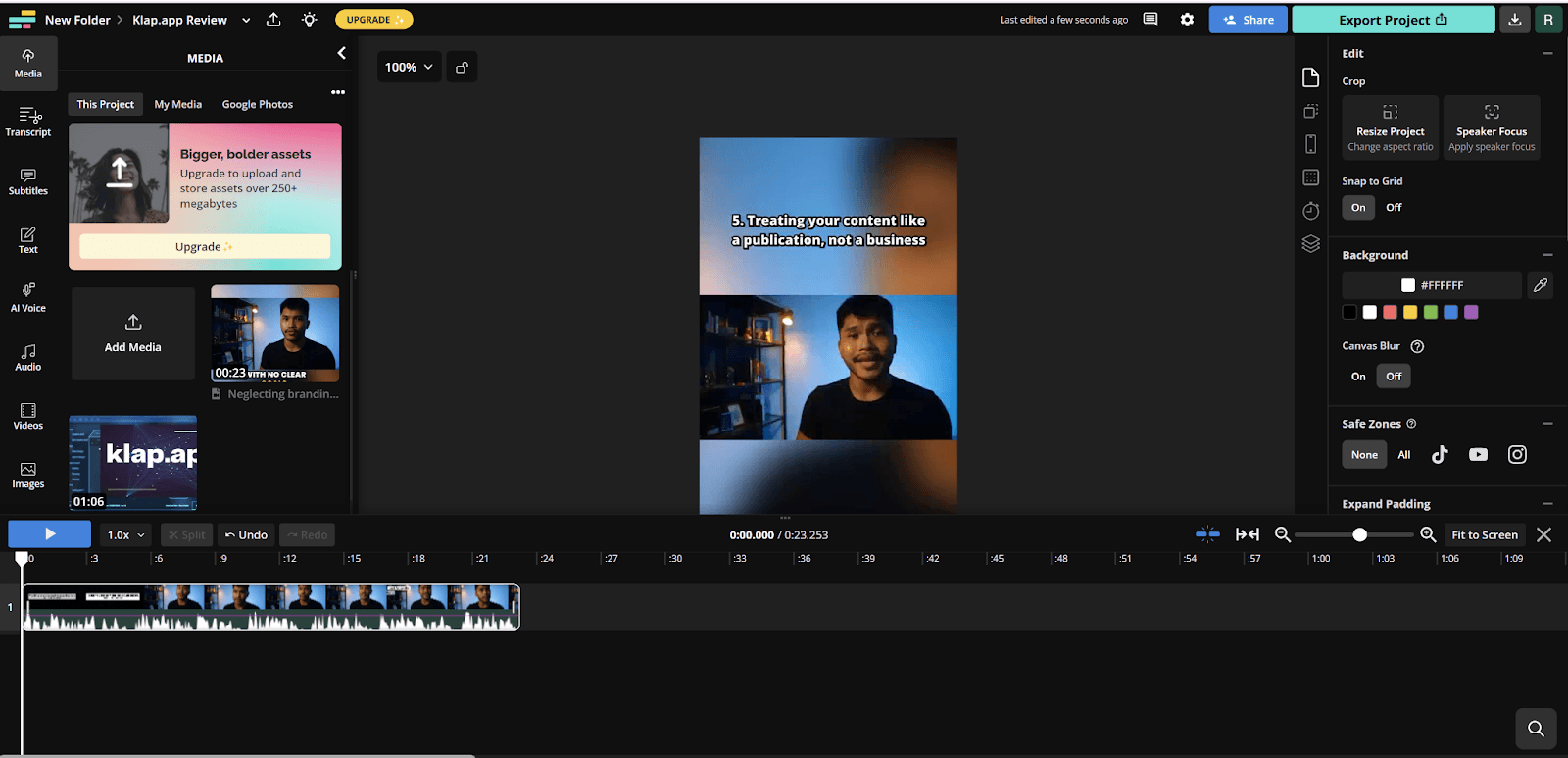Pick the red background color swatch
The height and width of the screenshot is (758, 1568).
(x=1390, y=312)
